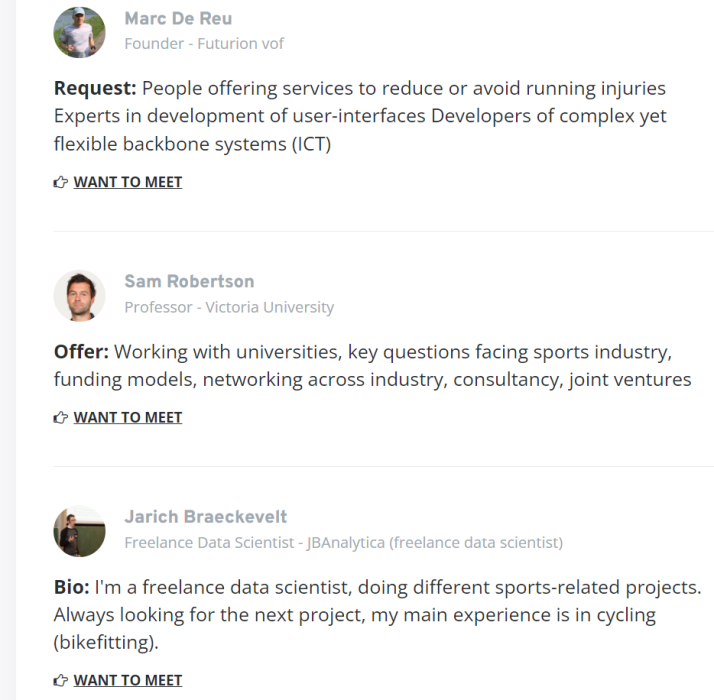
Task: Click the bikefitting text in Jarich's bio
Action: tap(106, 643)
